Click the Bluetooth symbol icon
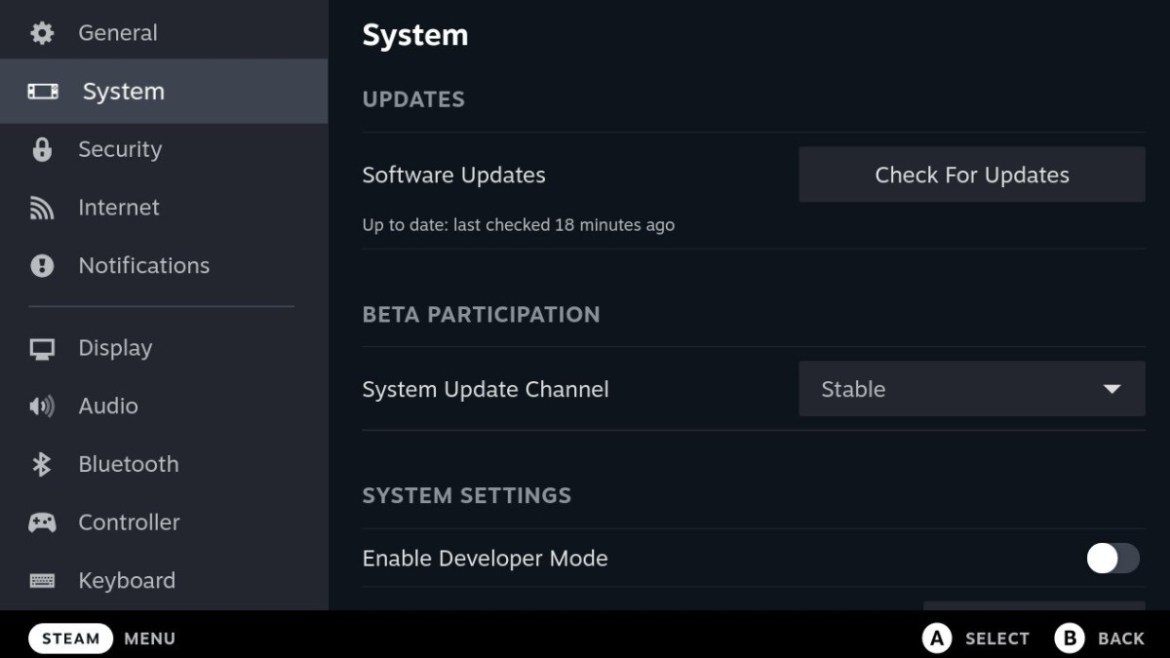Image resolution: width=1170 pixels, height=658 pixels. [42, 465]
